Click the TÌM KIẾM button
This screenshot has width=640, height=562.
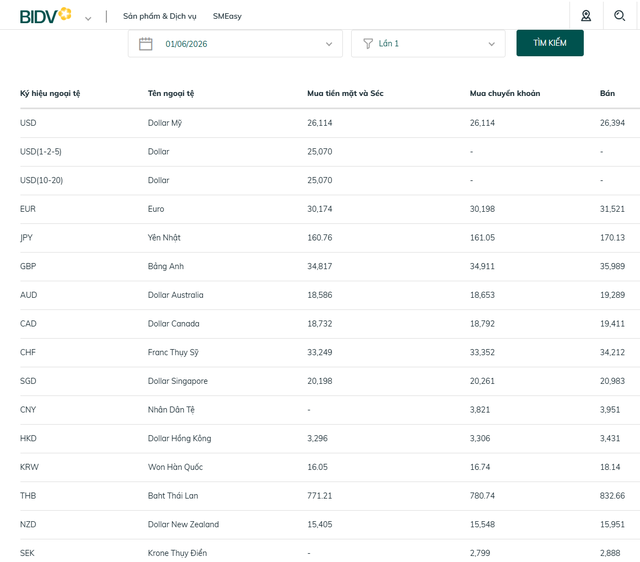tap(550, 43)
